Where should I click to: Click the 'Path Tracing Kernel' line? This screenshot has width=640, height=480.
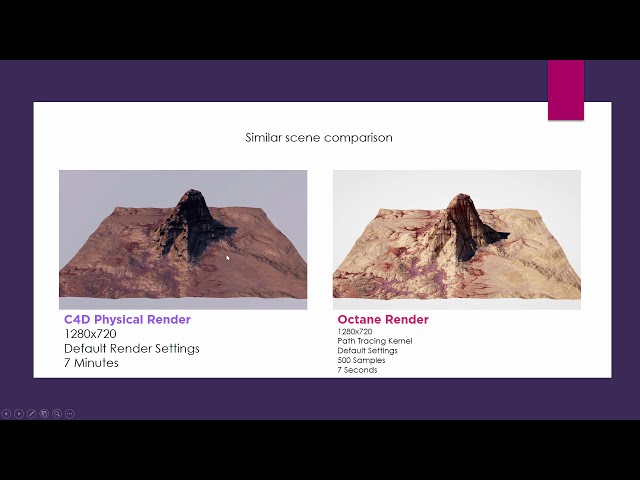(375, 341)
